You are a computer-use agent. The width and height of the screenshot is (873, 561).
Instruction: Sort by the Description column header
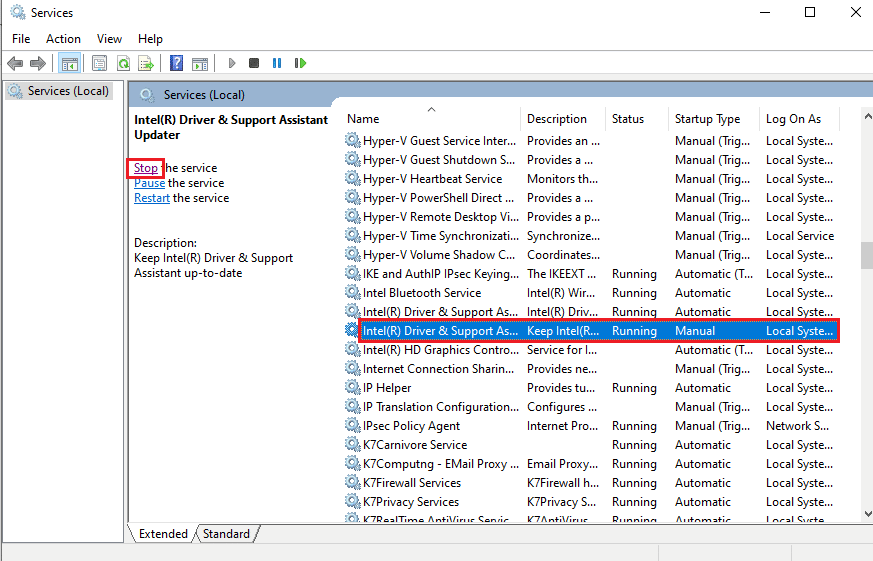point(563,119)
